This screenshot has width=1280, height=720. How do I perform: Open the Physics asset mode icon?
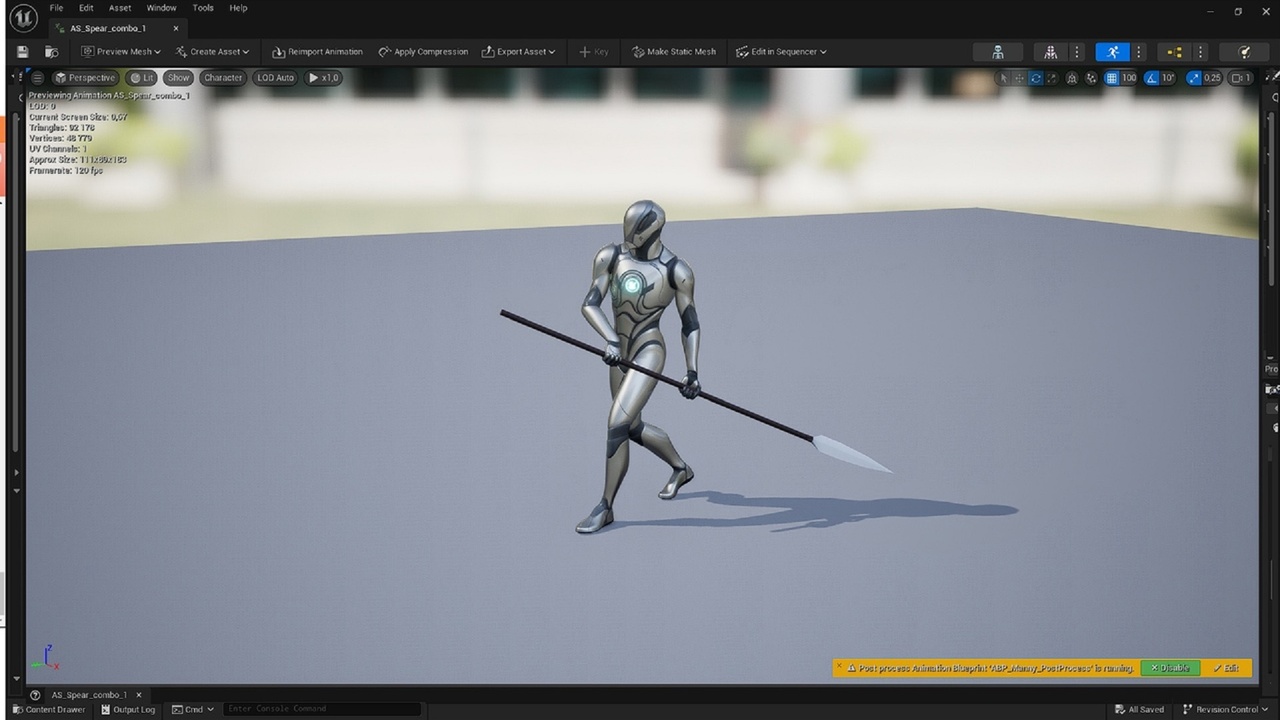click(1245, 52)
